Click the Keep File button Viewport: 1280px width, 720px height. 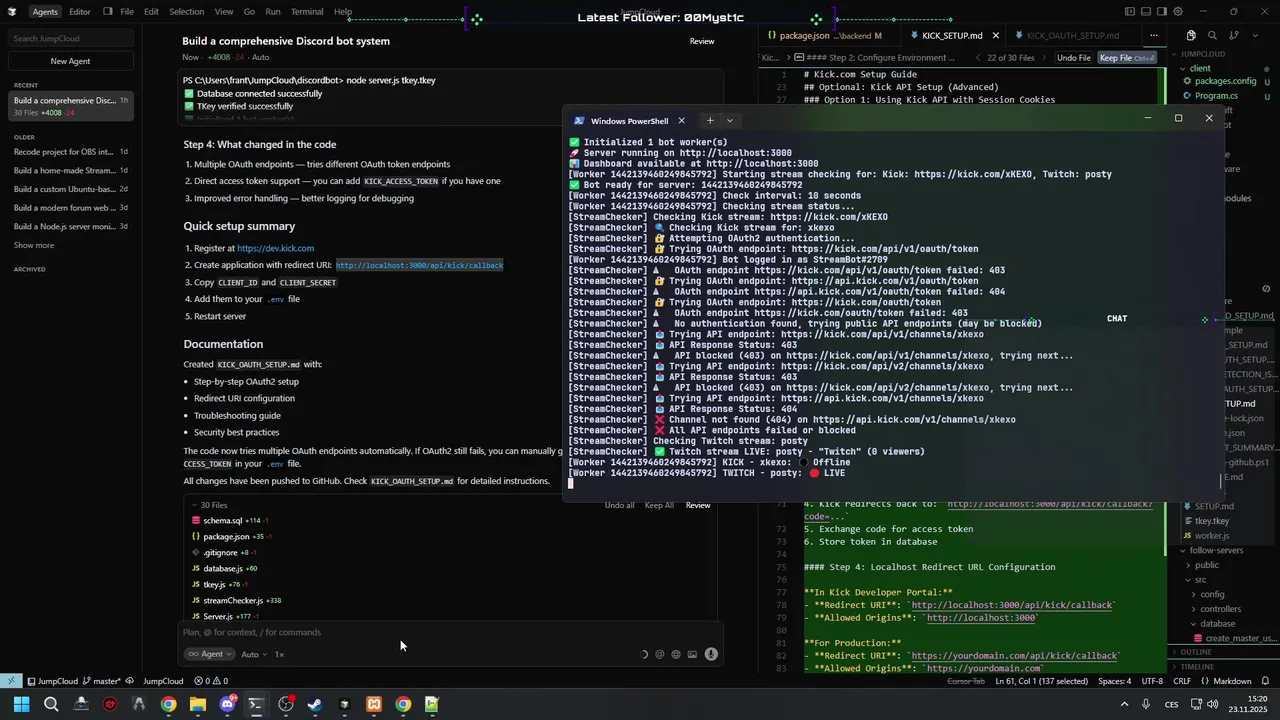click(1126, 58)
